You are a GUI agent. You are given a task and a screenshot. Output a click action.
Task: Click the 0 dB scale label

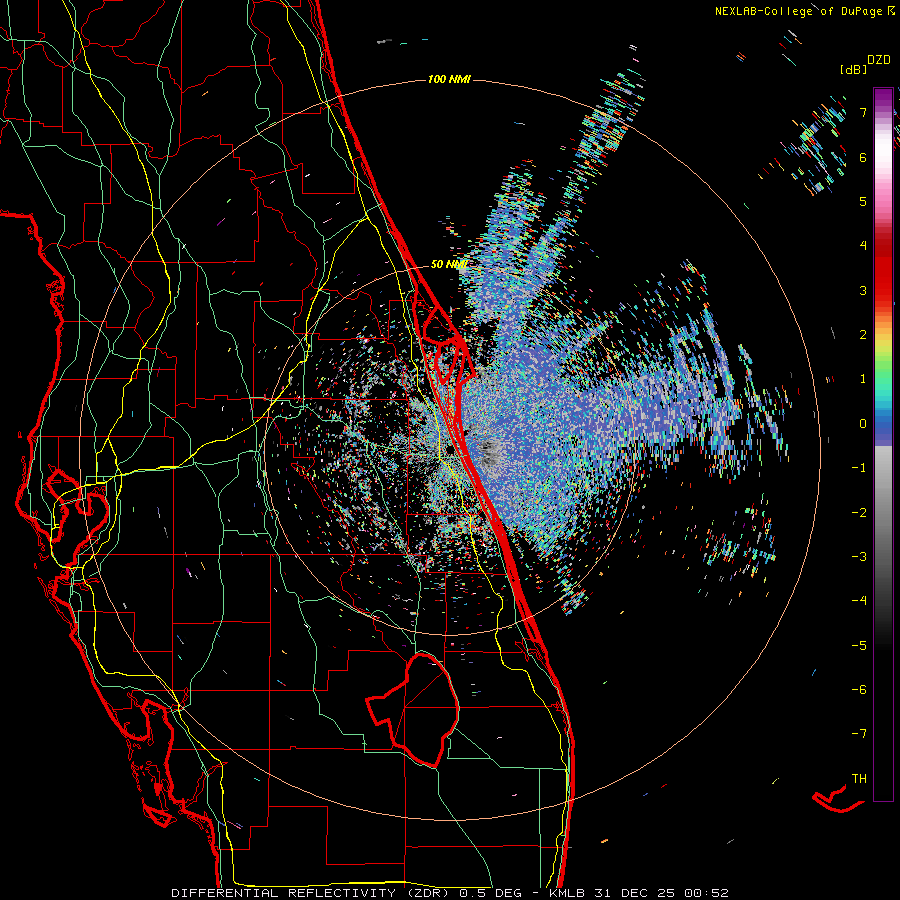tap(863, 424)
